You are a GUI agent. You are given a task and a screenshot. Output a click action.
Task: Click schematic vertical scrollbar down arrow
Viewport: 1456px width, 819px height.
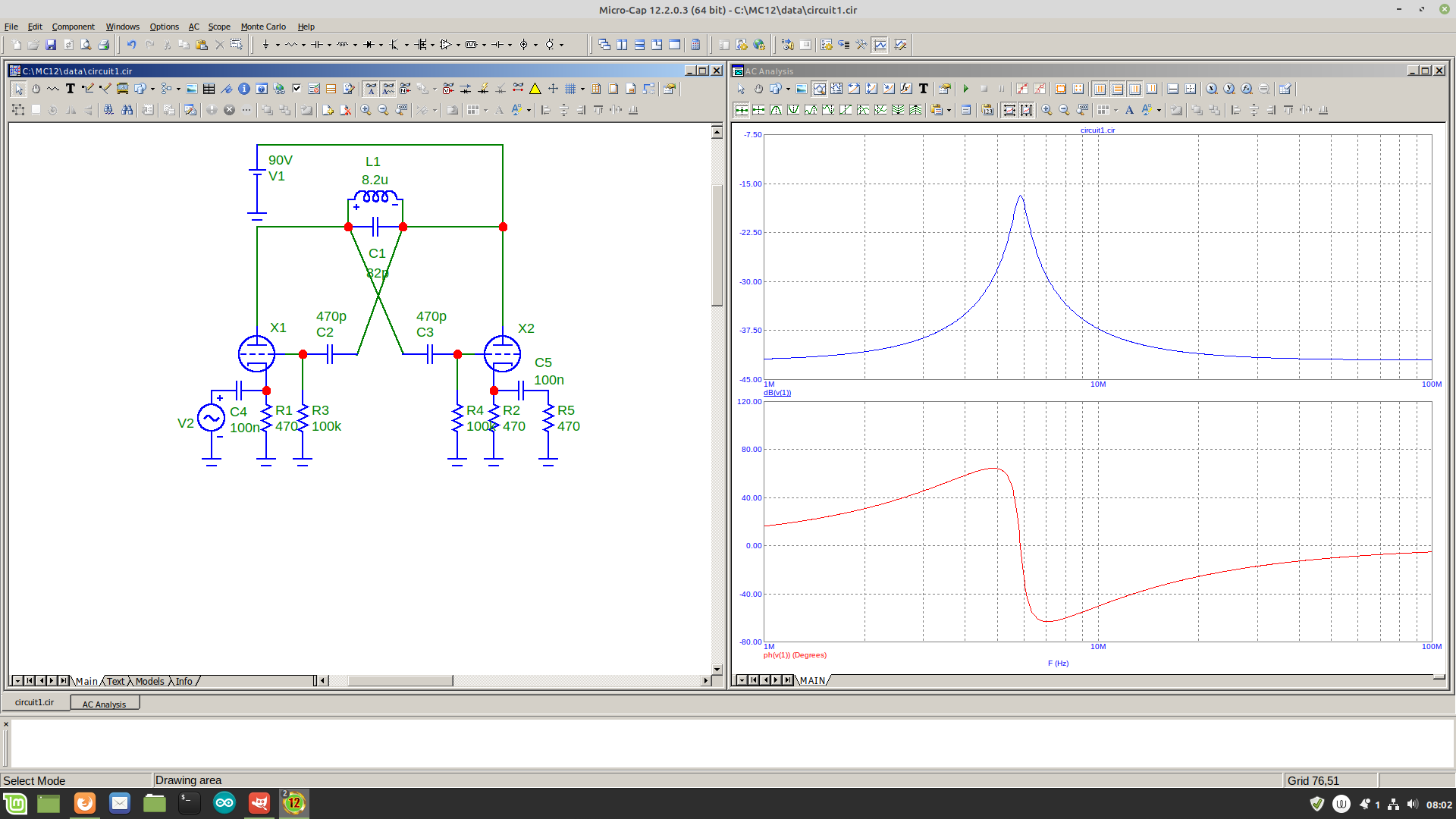coord(717,670)
